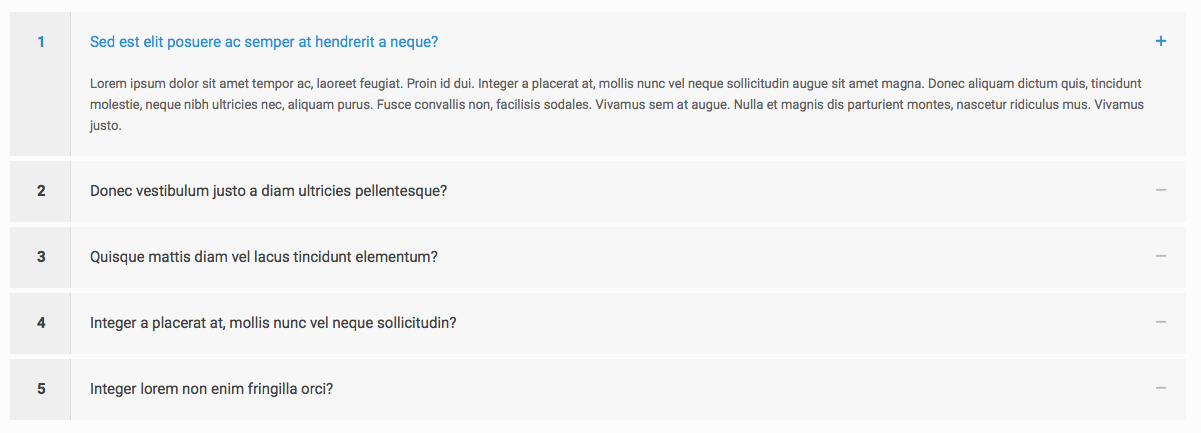Click the plus icon on the first question
1201x433 pixels.
(x=1160, y=41)
